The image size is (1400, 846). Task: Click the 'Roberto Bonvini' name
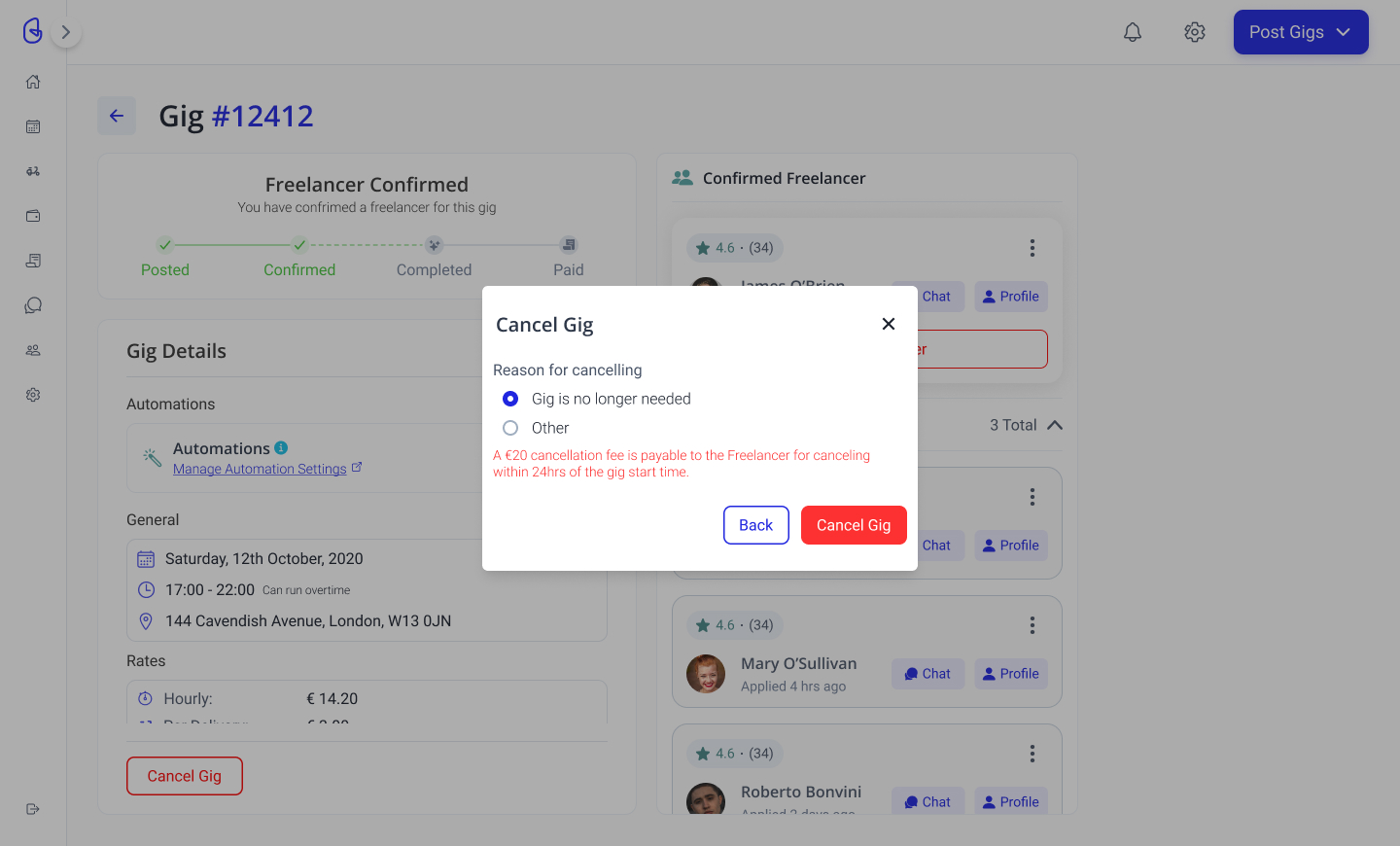(x=801, y=793)
